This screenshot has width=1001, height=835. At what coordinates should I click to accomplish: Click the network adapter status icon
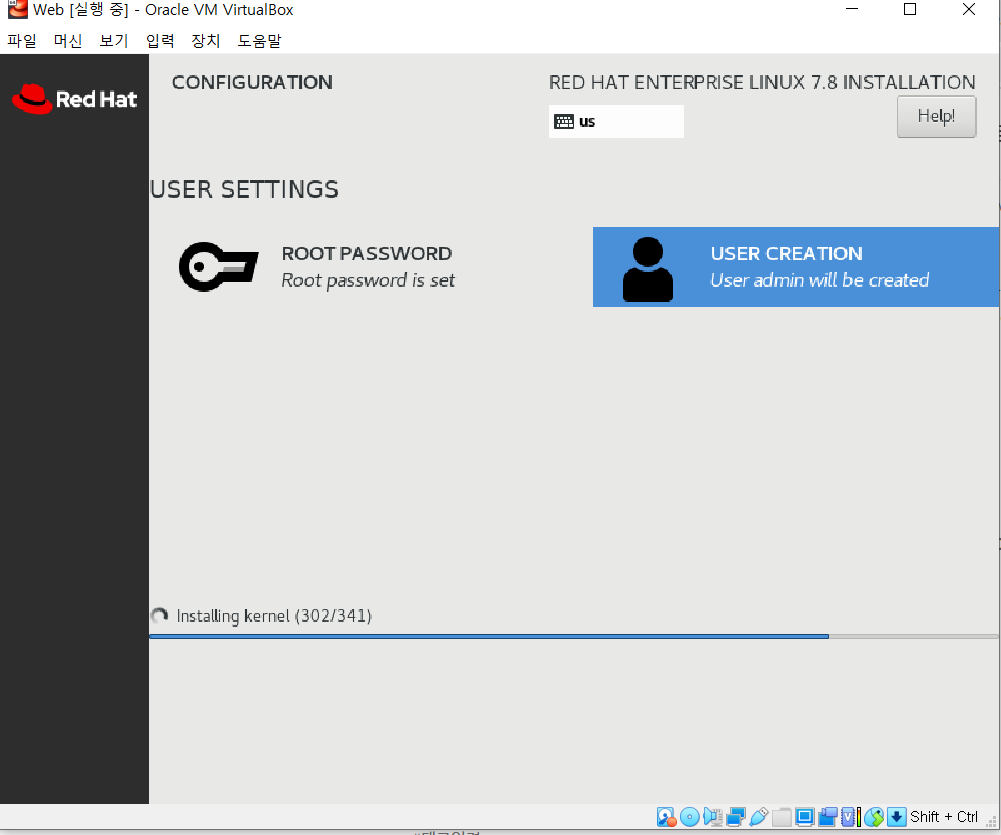736,816
